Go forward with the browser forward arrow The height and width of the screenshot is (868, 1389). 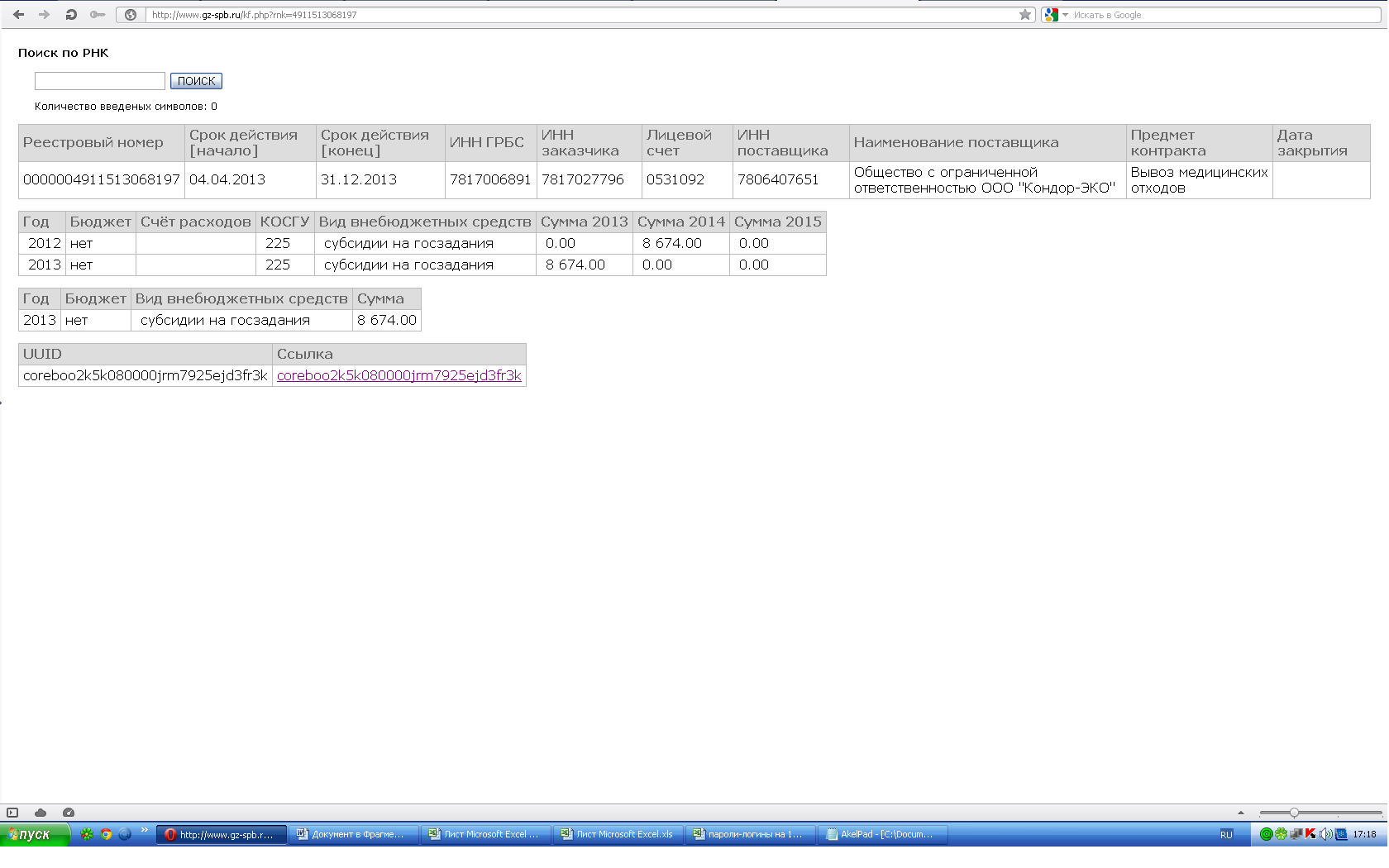coord(45,15)
